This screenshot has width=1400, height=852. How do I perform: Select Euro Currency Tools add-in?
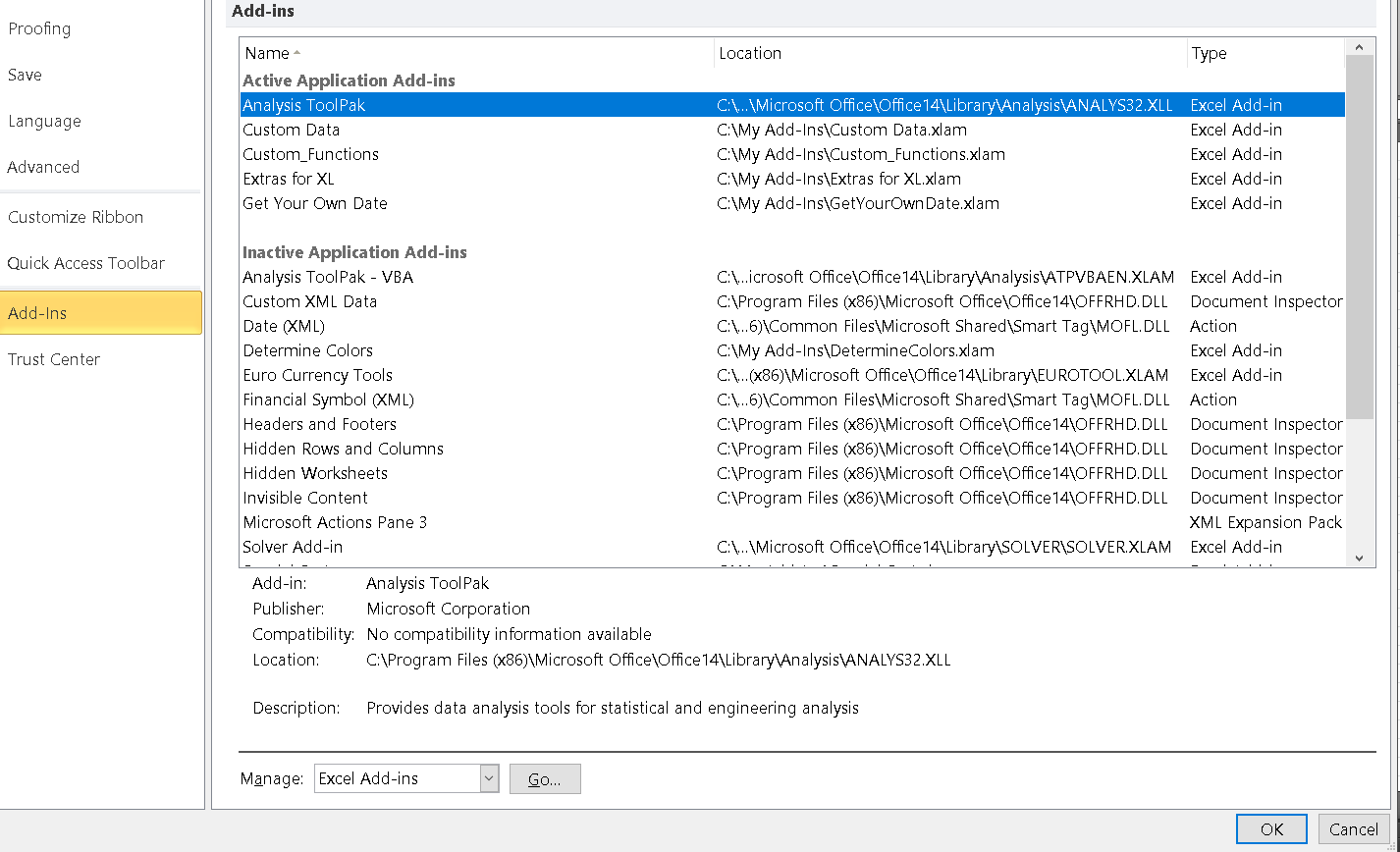pos(792,375)
